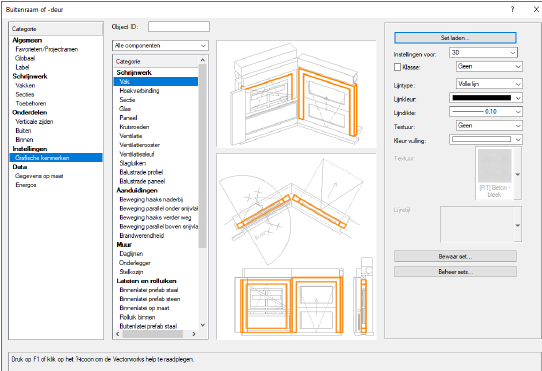Open the Klasse Geen dropdown
Viewport: 542px width, 371px height.
tap(489, 66)
